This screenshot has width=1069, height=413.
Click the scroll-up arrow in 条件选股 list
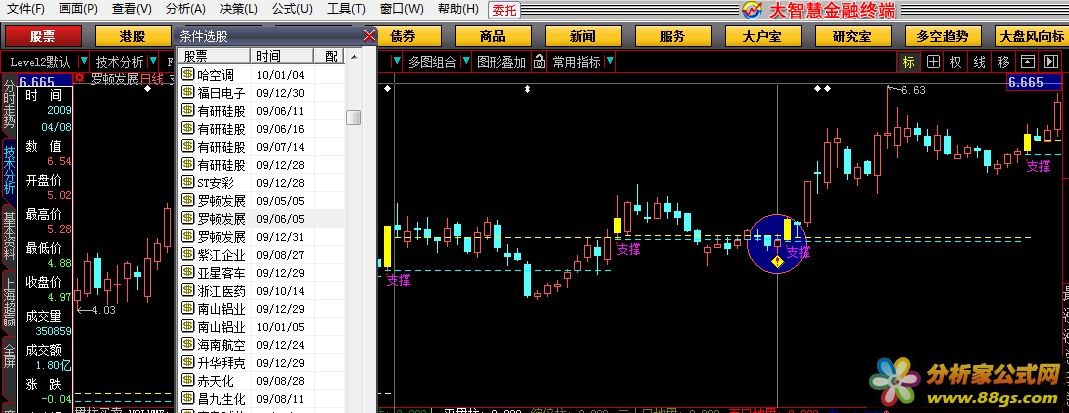click(353, 57)
